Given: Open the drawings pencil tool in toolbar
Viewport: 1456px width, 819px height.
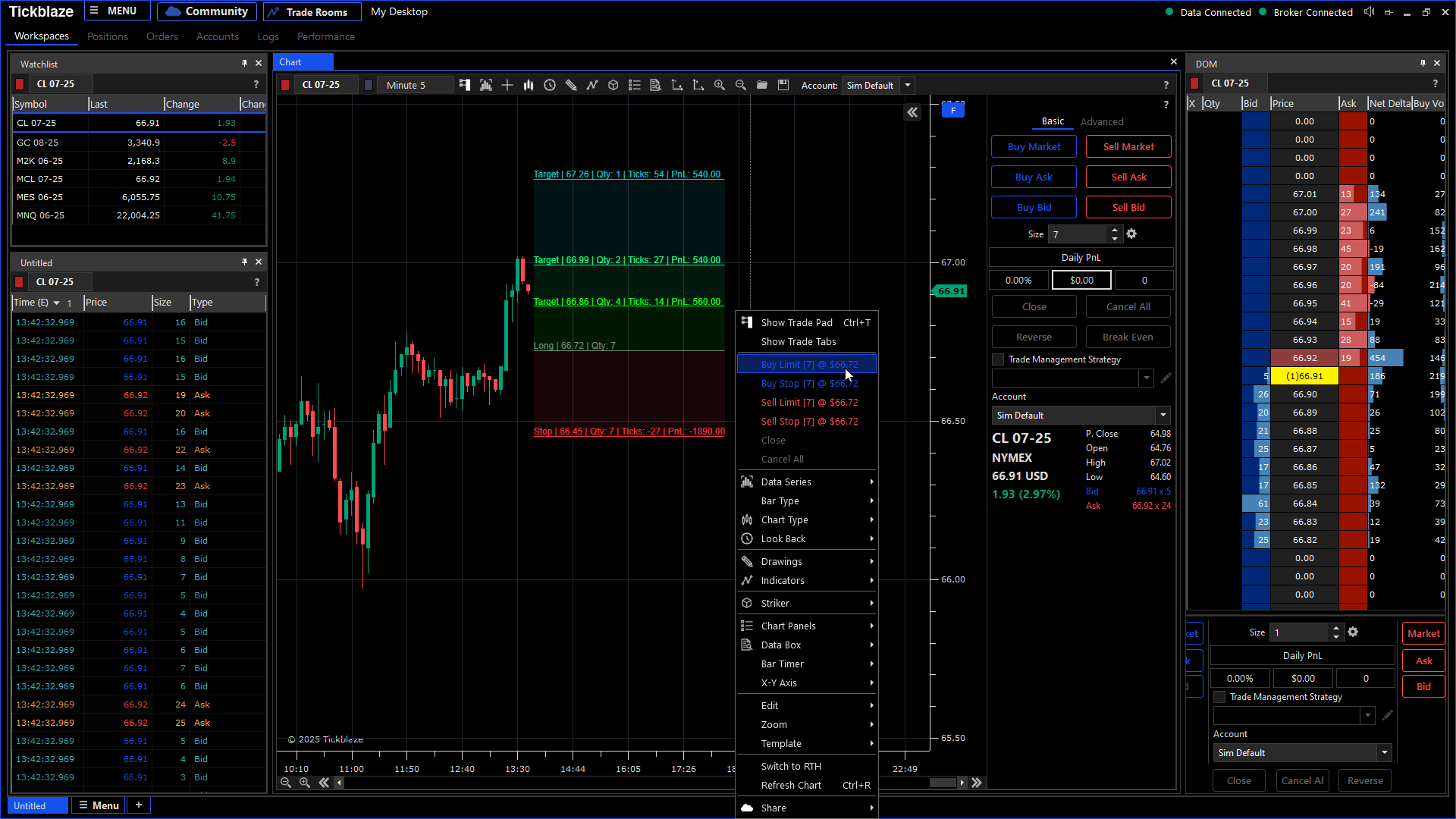Looking at the screenshot, I should 571,85.
